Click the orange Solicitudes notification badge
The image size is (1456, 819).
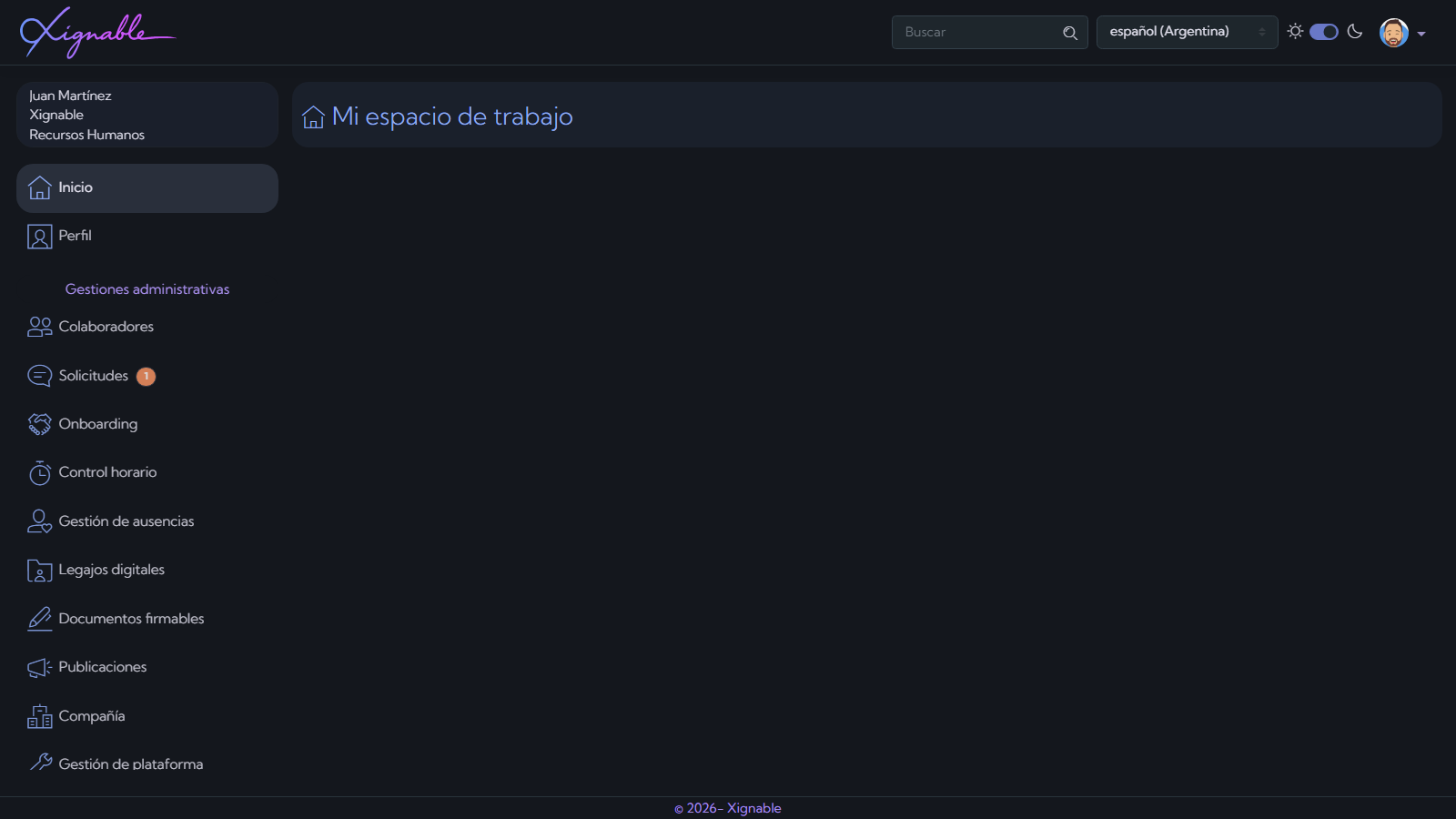pos(146,376)
